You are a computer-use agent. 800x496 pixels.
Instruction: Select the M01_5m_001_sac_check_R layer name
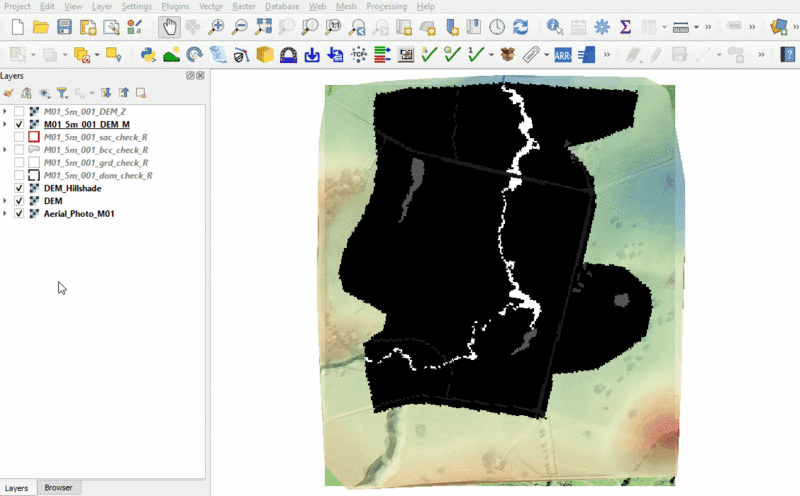point(95,136)
